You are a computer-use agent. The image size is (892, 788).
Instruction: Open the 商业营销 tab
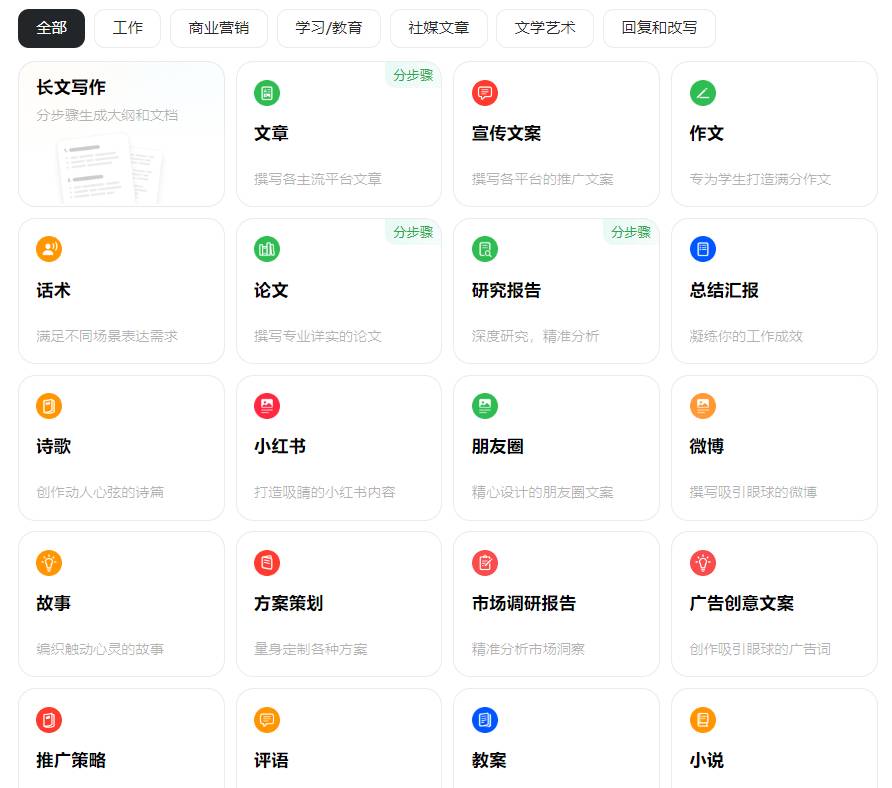tap(218, 28)
